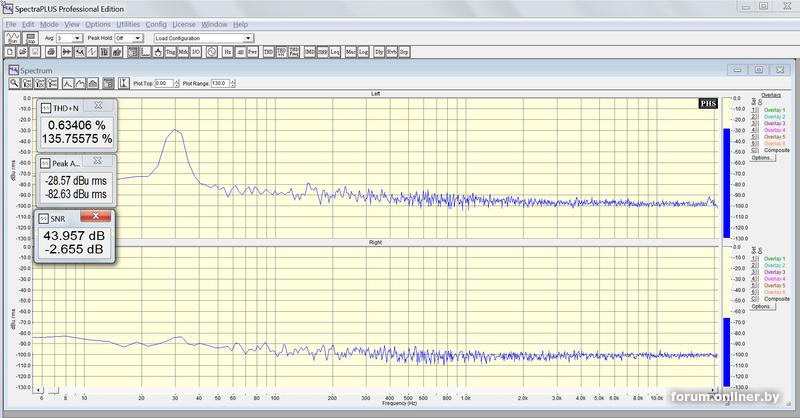Image resolution: width=800 pixels, height=418 pixels.
Task: Open the Mac macro toolbar icon
Action: [351, 52]
